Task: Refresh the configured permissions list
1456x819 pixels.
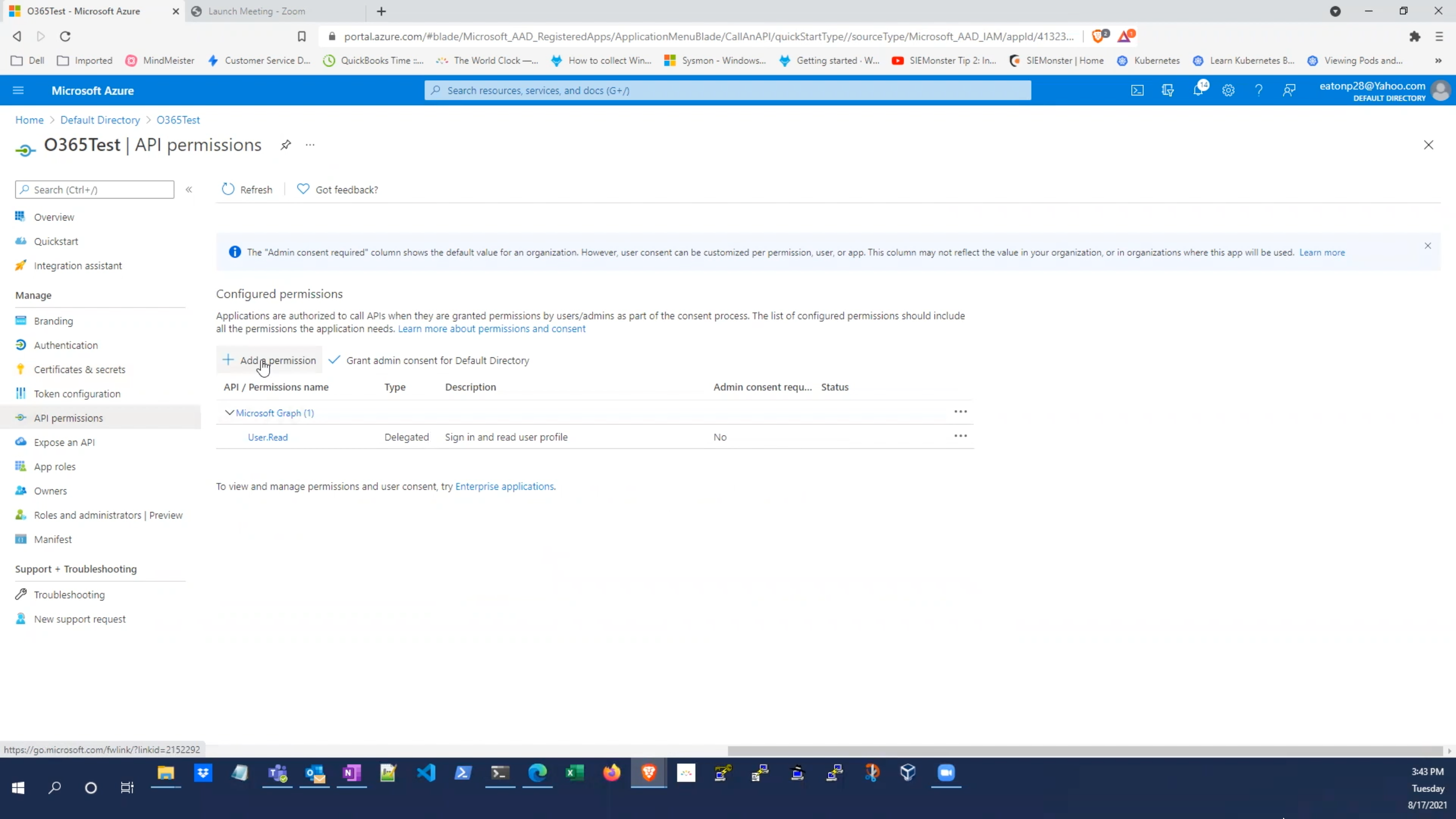Action: (x=247, y=189)
